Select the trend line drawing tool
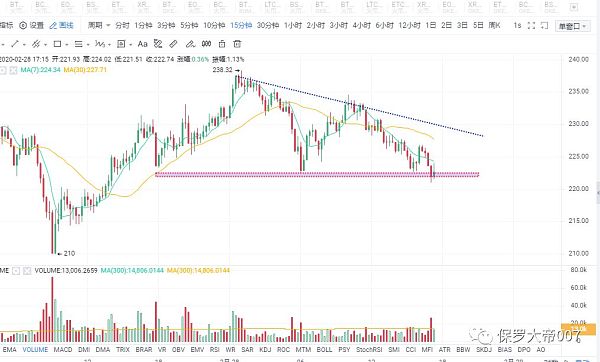Screen dimensions: 600x362 point(15,44)
